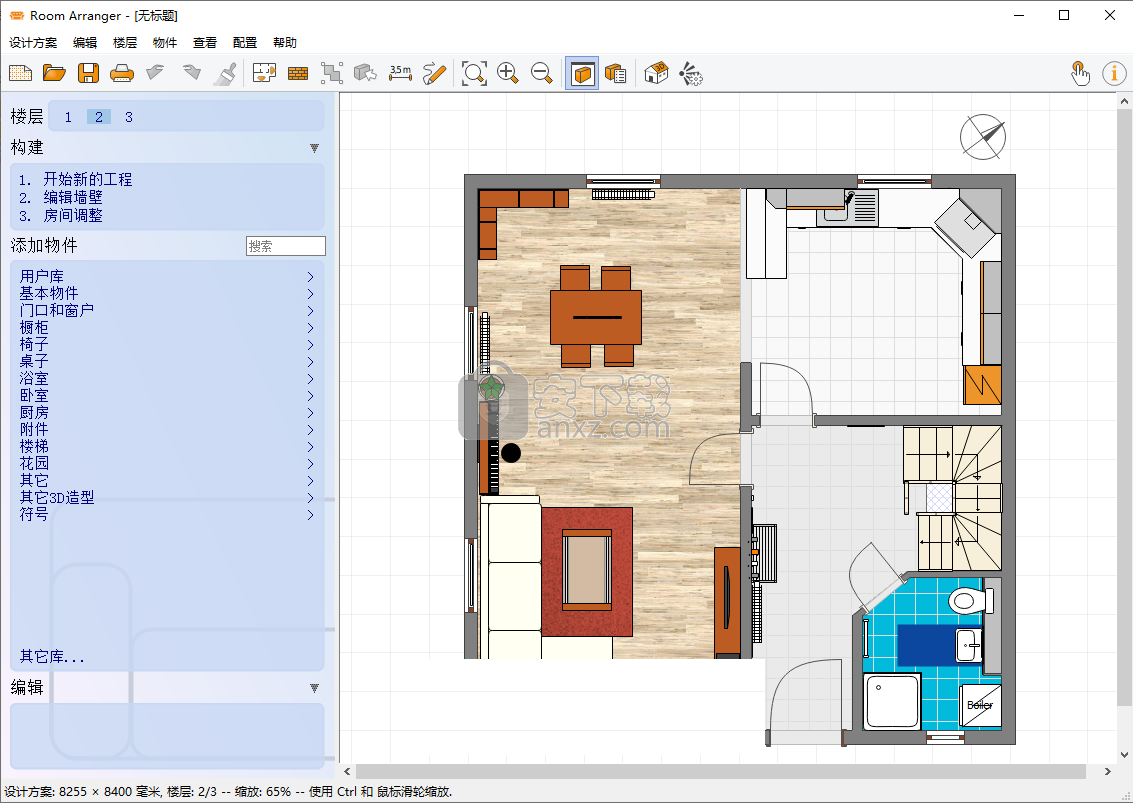Click the vertical scrollbar beside canvas
The height and width of the screenshot is (803, 1133).
pos(1124,408)
